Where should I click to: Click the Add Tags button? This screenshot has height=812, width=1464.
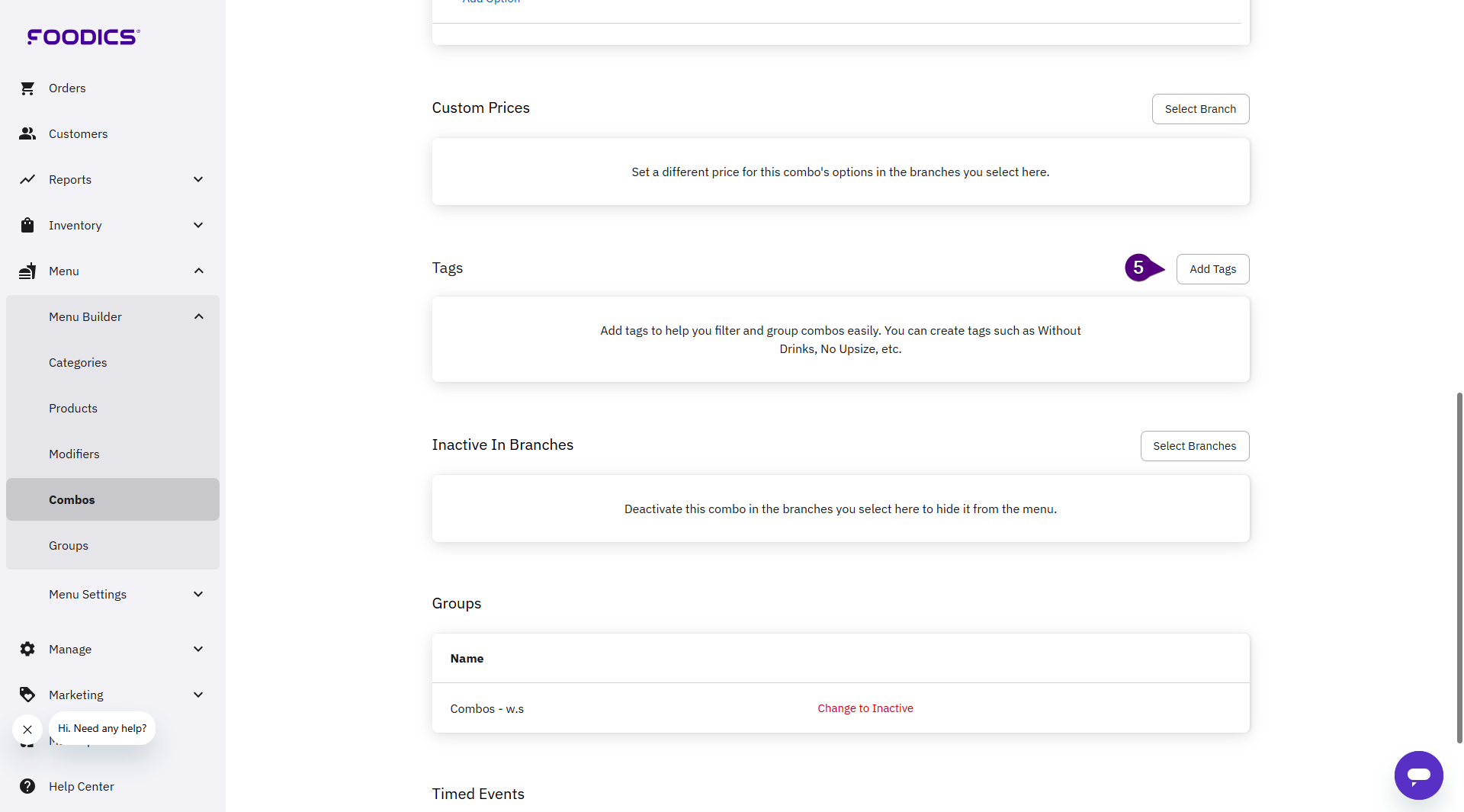pos(1212,269)
